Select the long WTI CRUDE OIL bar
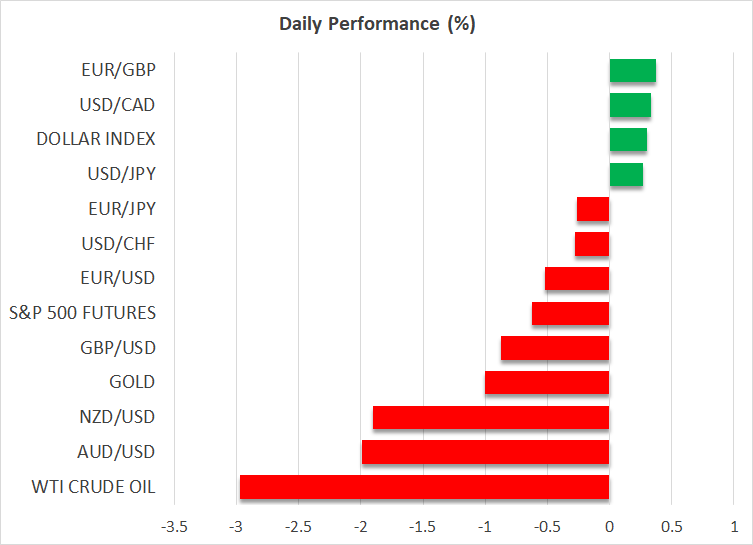Image resolution: width=753 pixels, height=545 pixels. click(424, 487)
